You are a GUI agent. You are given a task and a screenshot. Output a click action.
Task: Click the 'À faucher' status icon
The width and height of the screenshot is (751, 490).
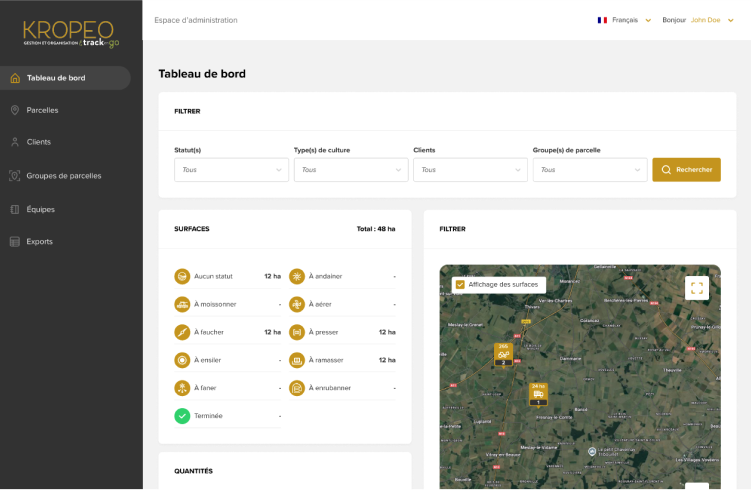tap(182, 332)
